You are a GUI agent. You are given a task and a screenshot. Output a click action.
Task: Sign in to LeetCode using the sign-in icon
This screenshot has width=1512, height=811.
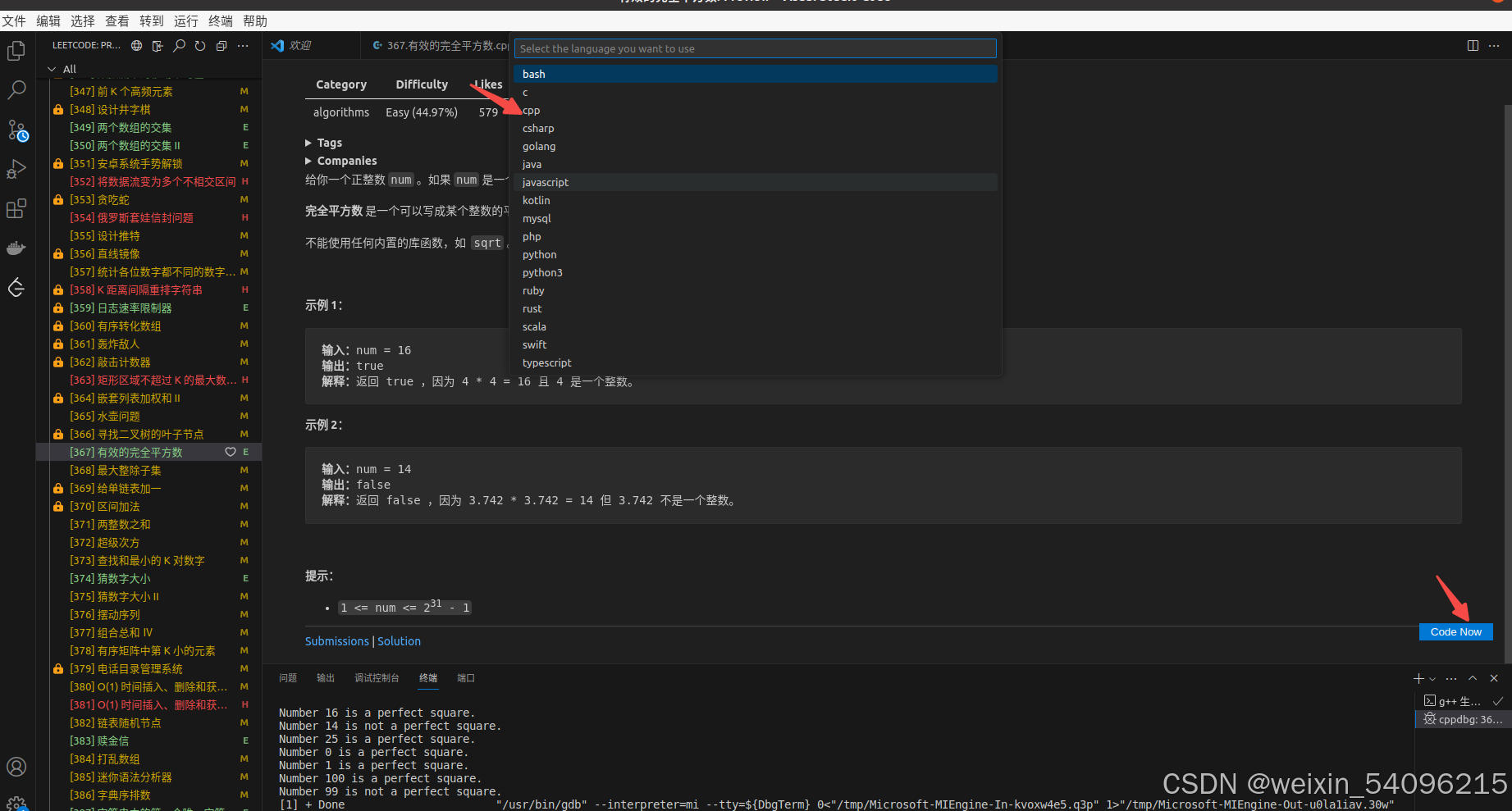pos(157,46)
